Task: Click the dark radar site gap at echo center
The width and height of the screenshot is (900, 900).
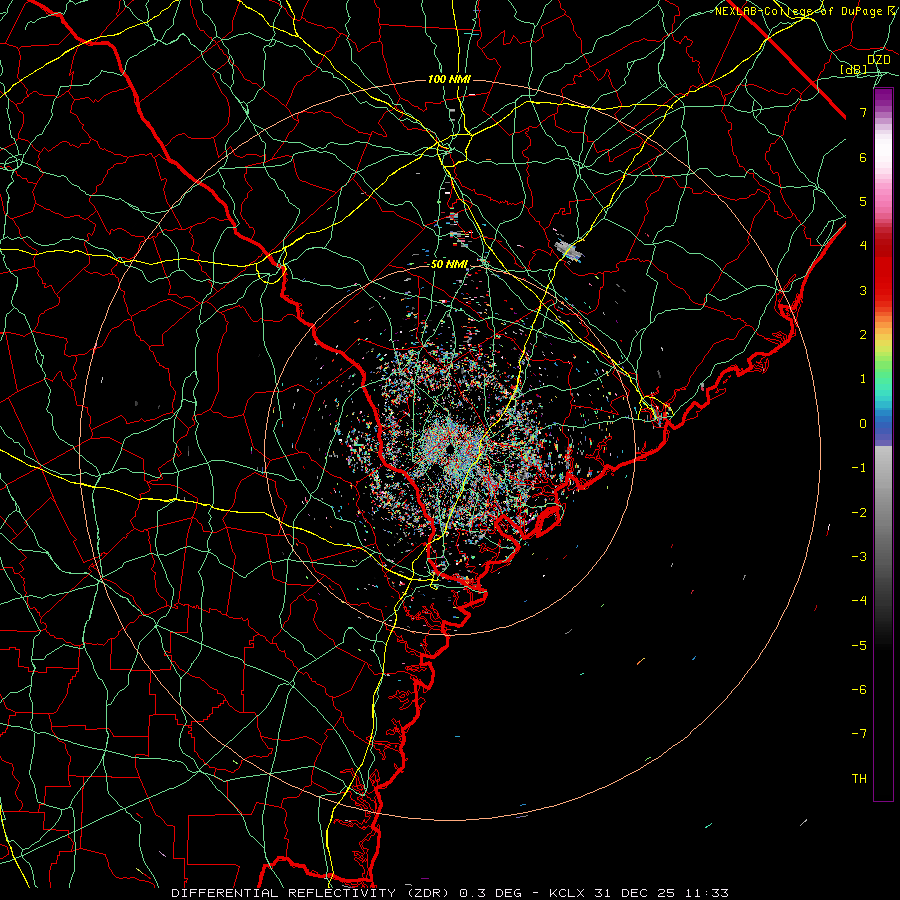Action: pyautogui.click(x=449, y=448)
